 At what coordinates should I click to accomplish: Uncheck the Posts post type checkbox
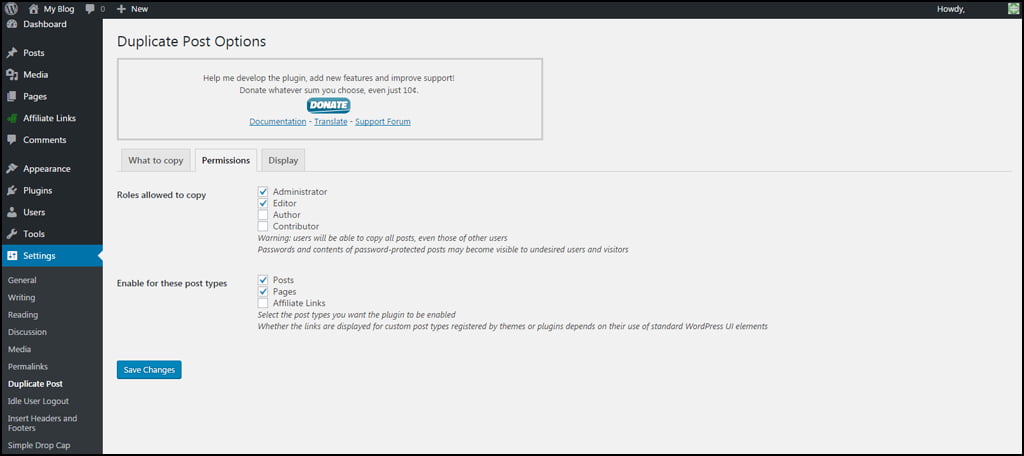tap(263, 280)
